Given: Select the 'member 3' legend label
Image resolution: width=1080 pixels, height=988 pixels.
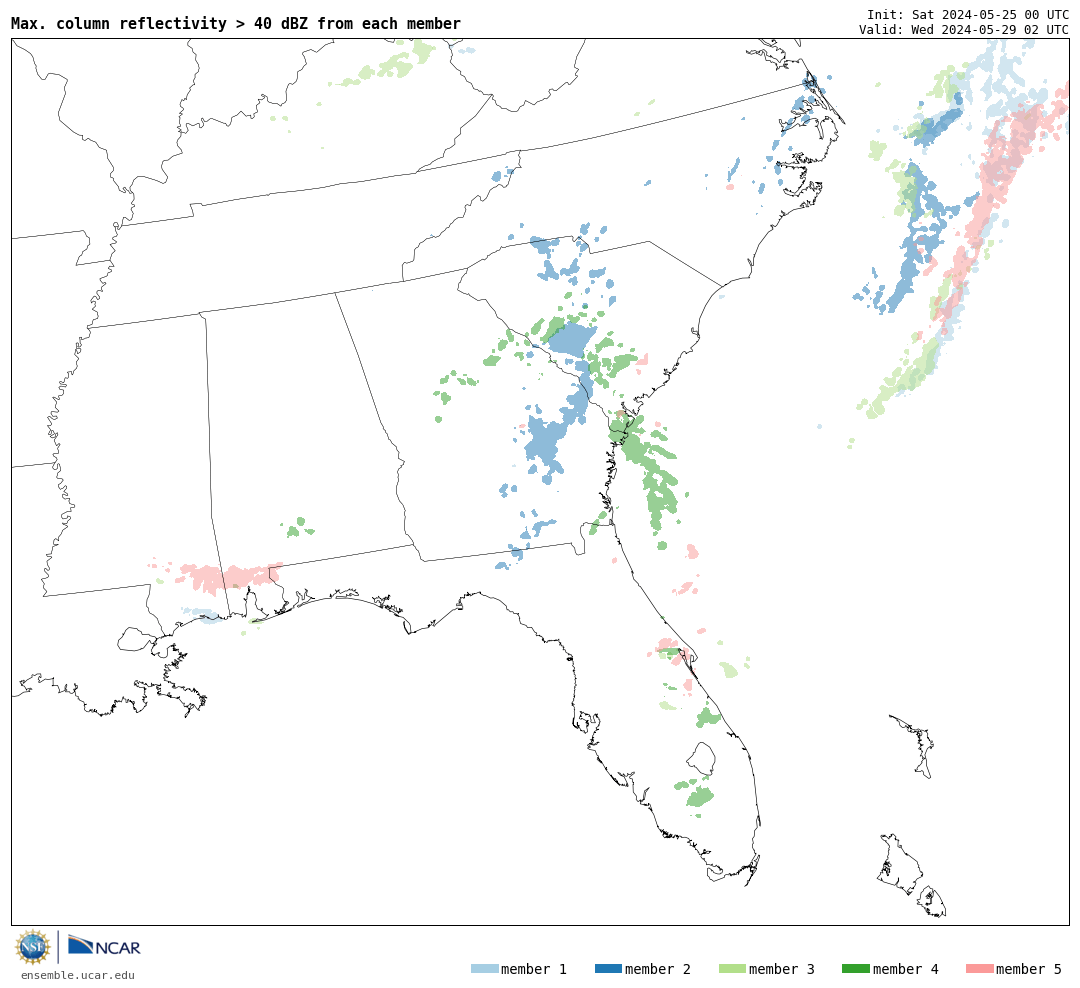Looking at the screenshot, I should [782, 969].
